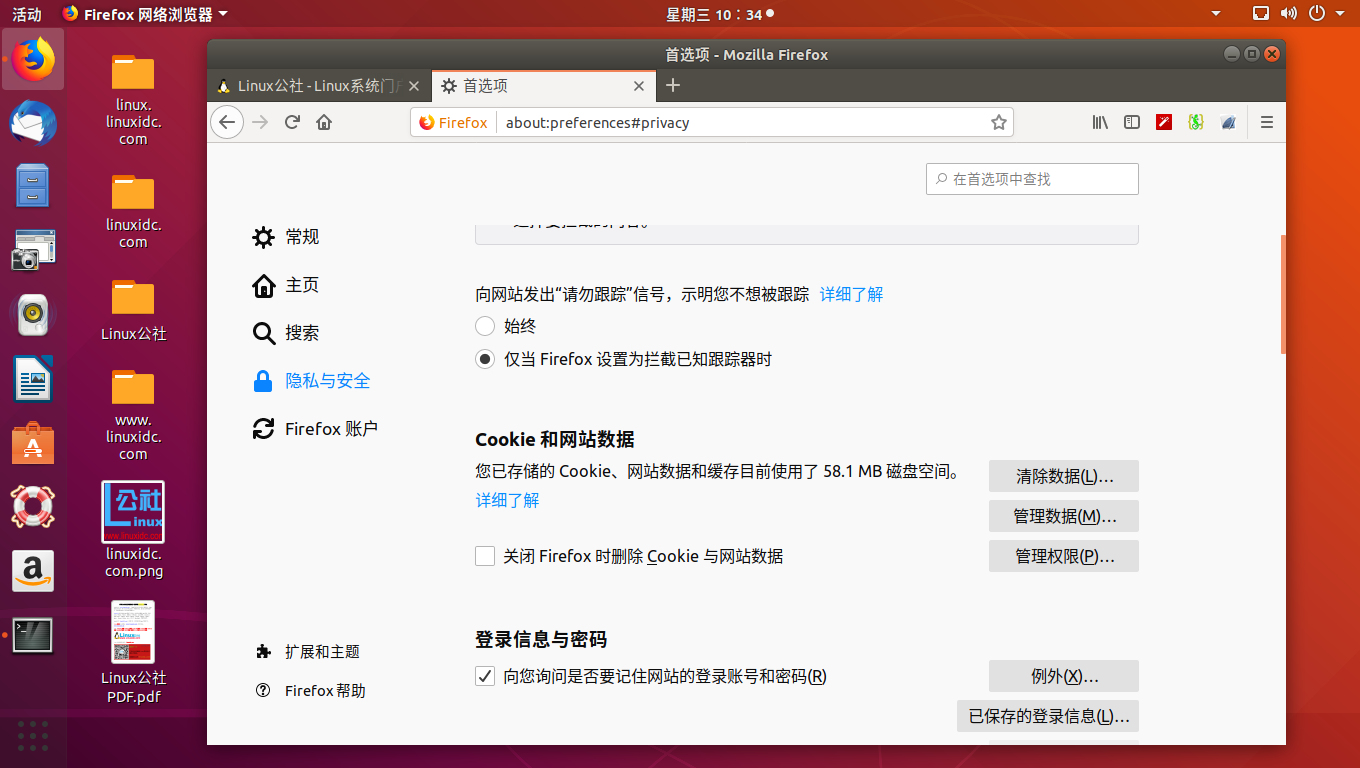Image resolution: width=1360 pixels, height=768 pixels.
Task: Click the 例外(X)… button
Action: [1064, 676]
